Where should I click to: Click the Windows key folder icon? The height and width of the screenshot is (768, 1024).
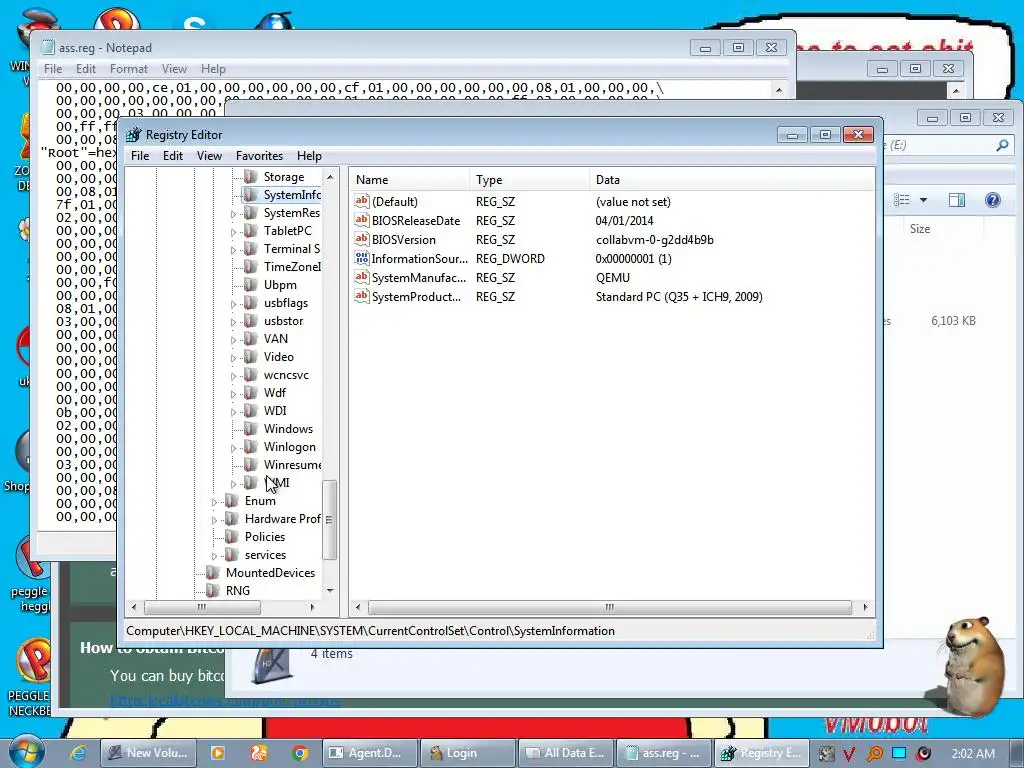pyautogui.click(x=250, y=428)
